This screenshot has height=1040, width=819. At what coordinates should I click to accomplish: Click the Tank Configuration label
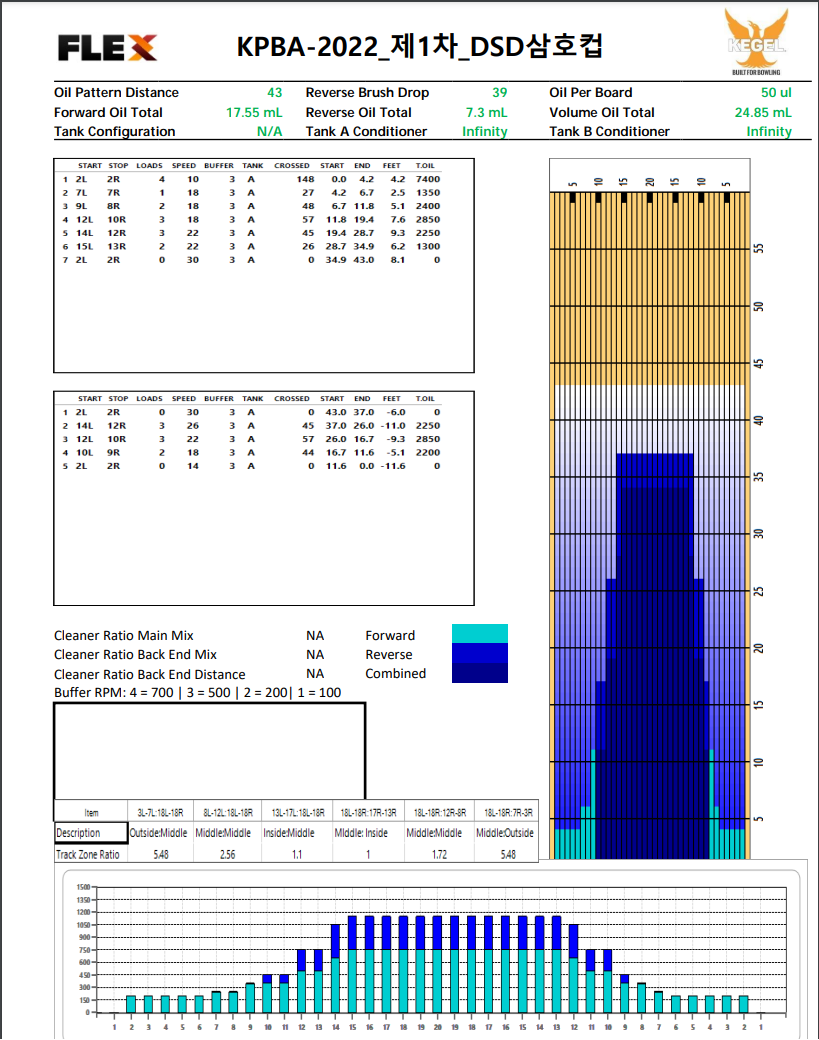point(114,131)
